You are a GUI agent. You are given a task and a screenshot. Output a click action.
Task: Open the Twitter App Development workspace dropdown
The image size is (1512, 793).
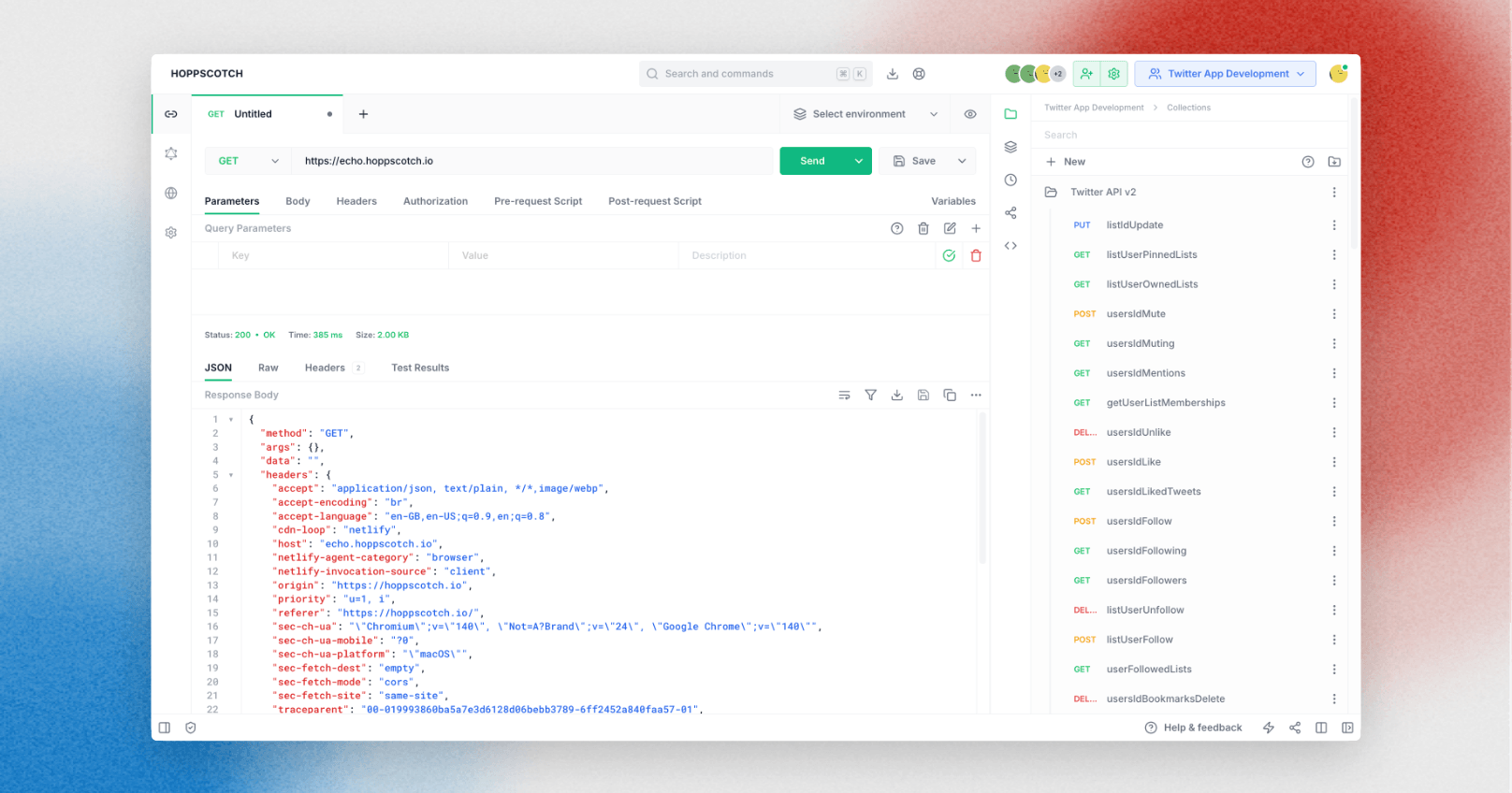[x=1225, y=74]
